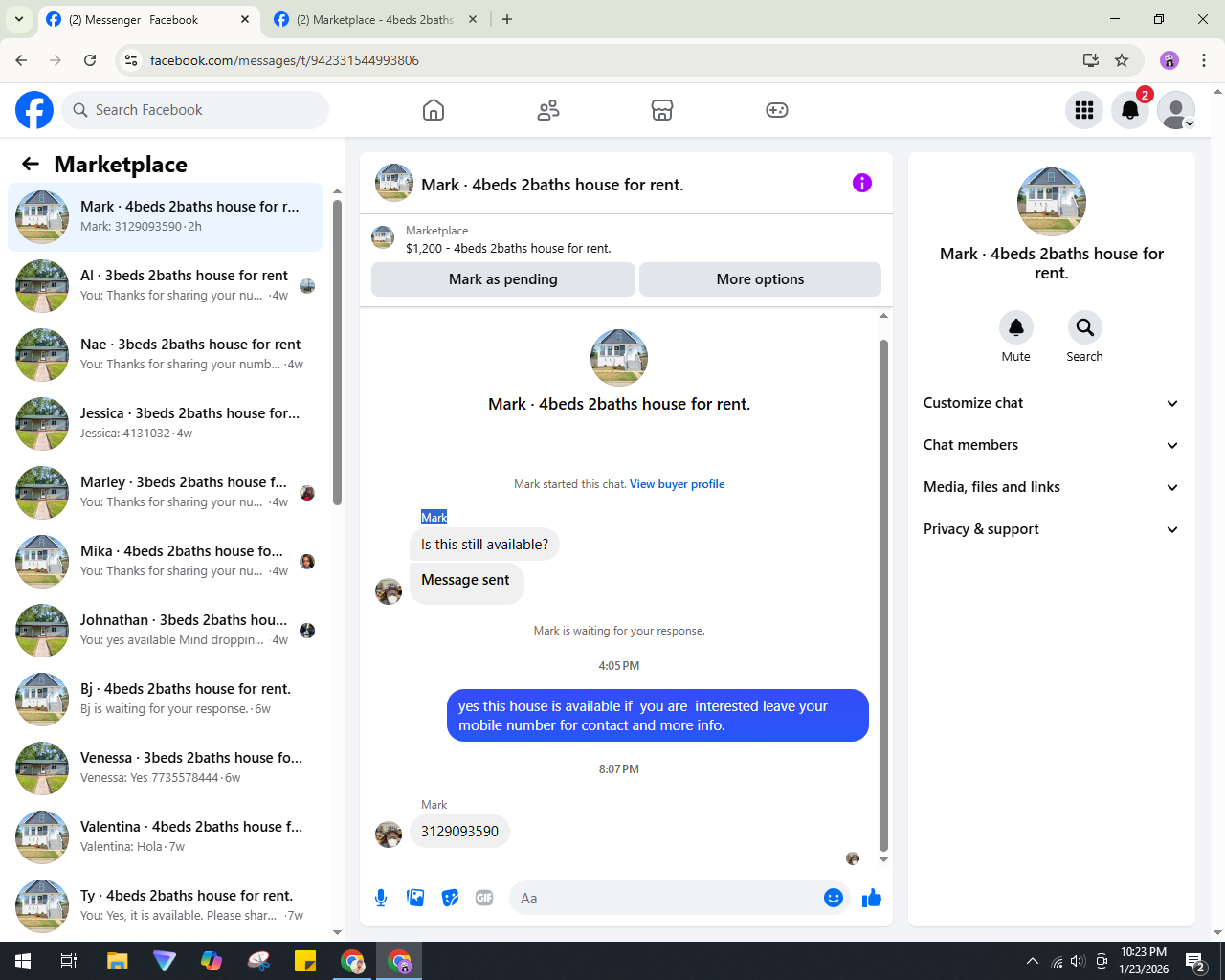Open Gaming icon in top navigation

click(777, 110)
